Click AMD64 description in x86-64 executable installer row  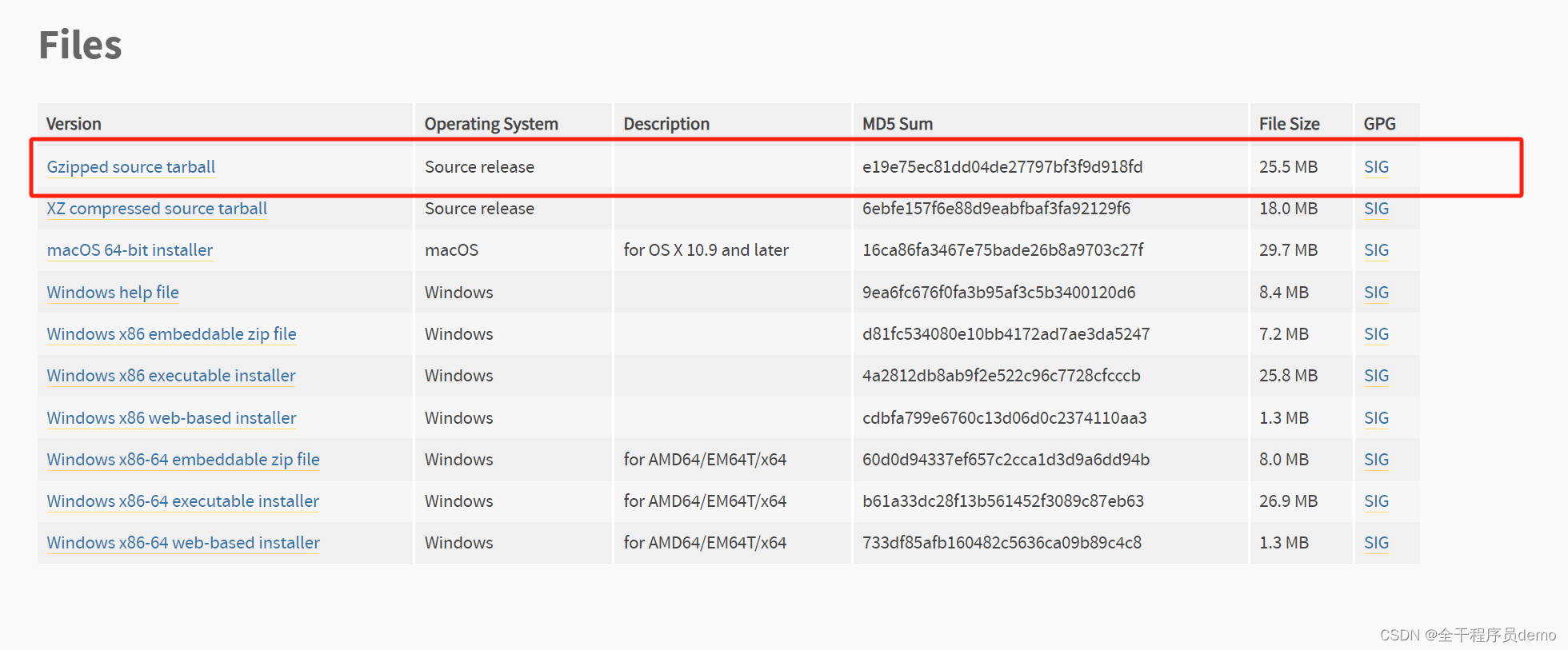(x=705, y=501)
